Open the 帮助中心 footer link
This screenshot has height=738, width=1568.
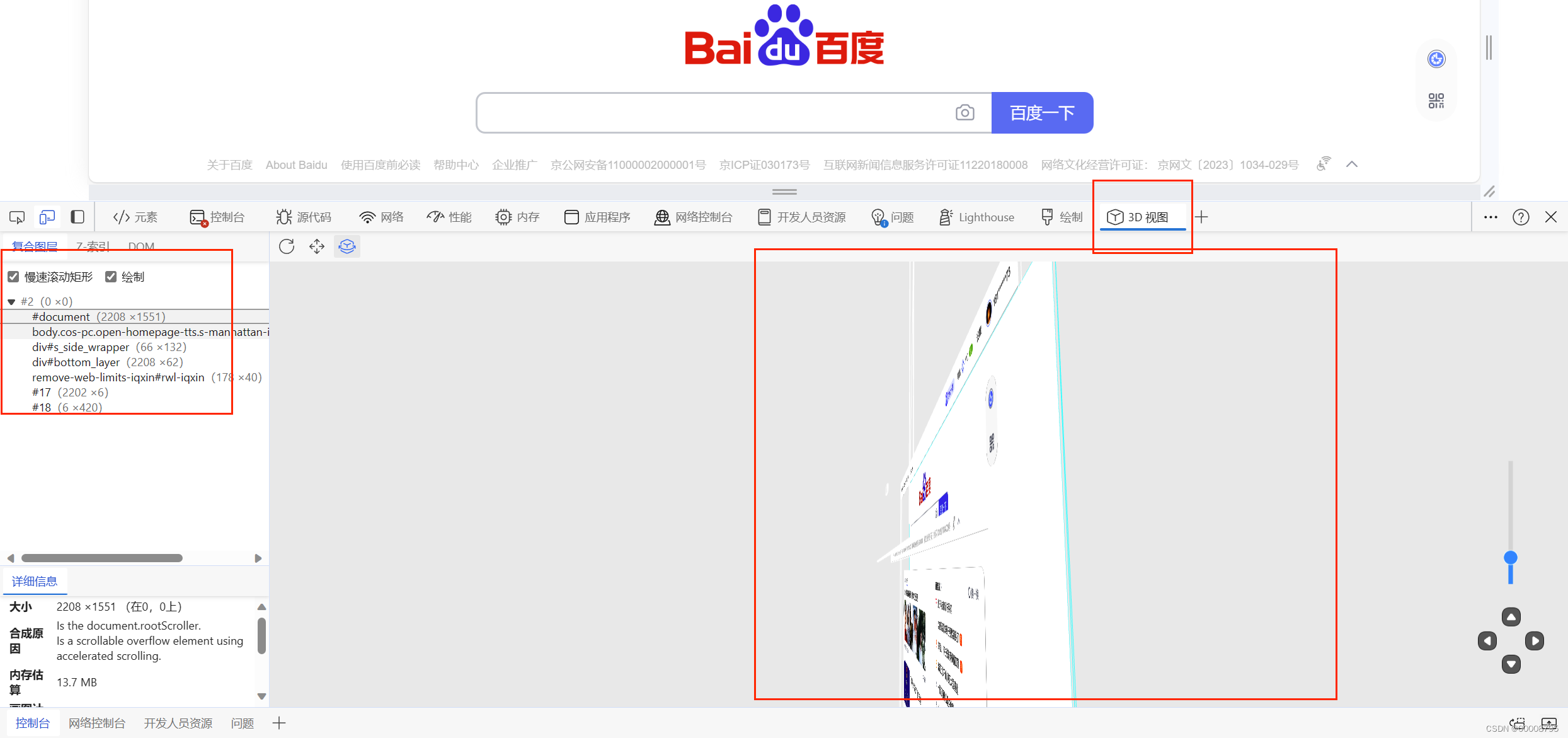pyautogui.click(x=456, y=165)
